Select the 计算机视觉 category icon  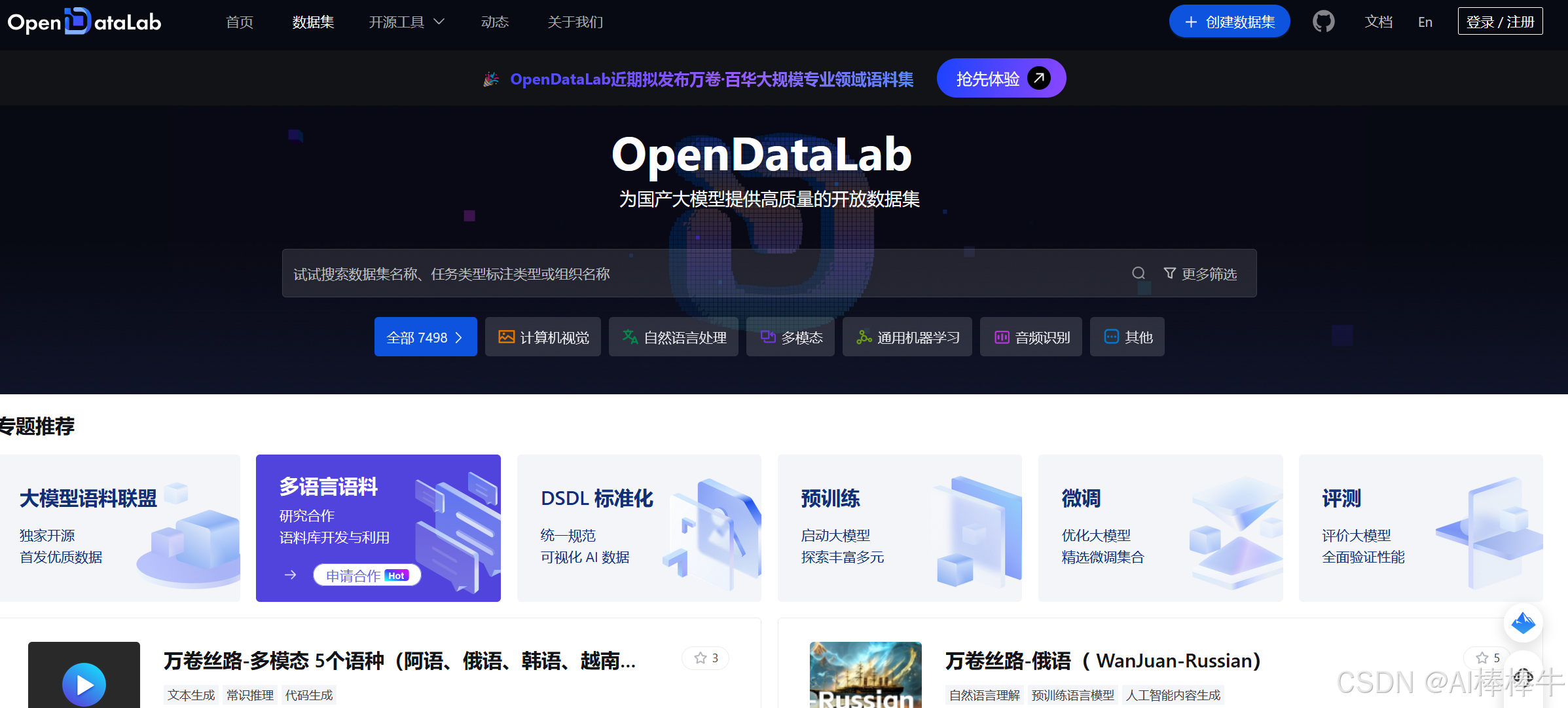coord(506,337)
